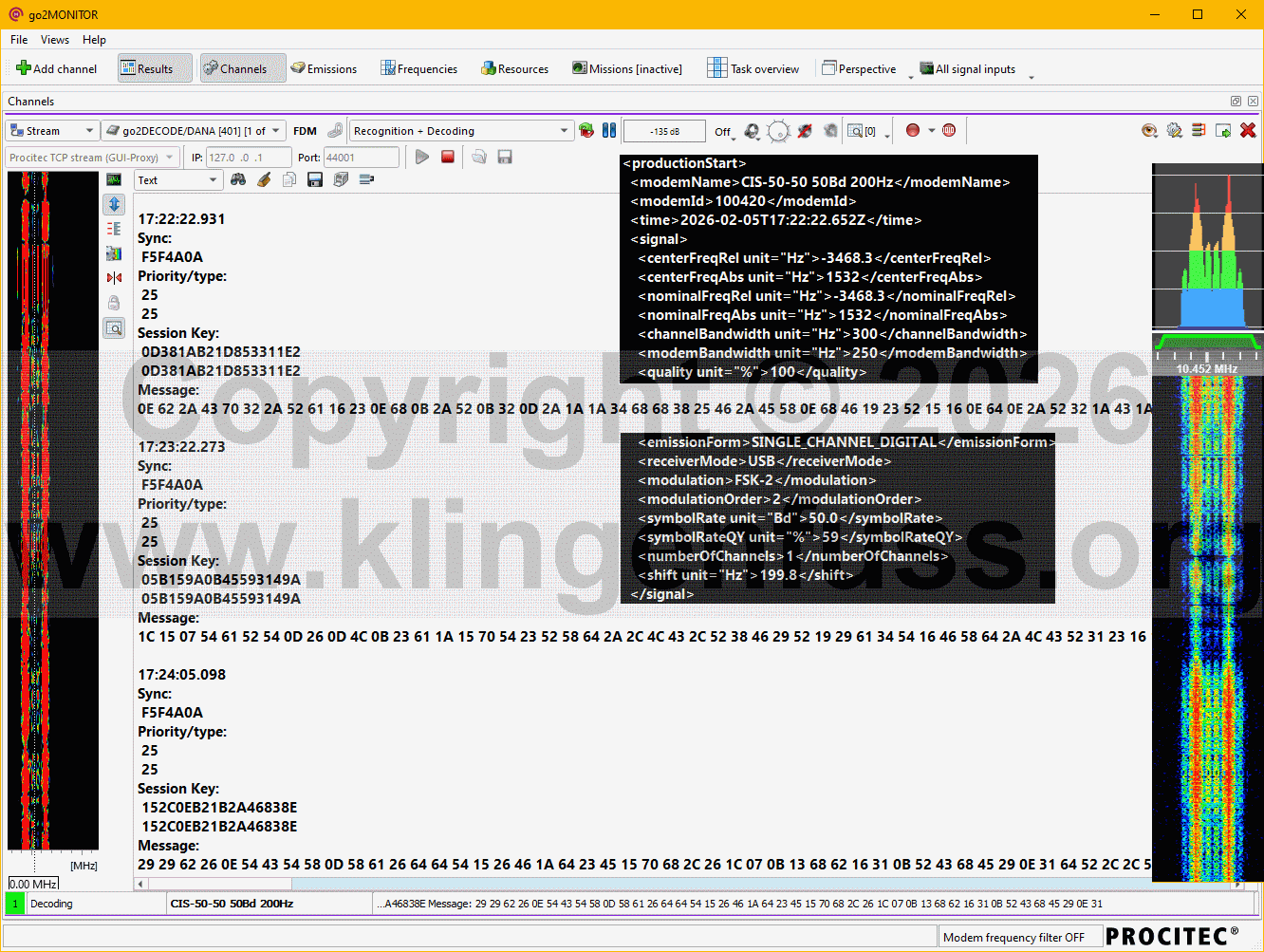Click the headphones audio icon
1264x952 pixels.
[x=752, y=131]
